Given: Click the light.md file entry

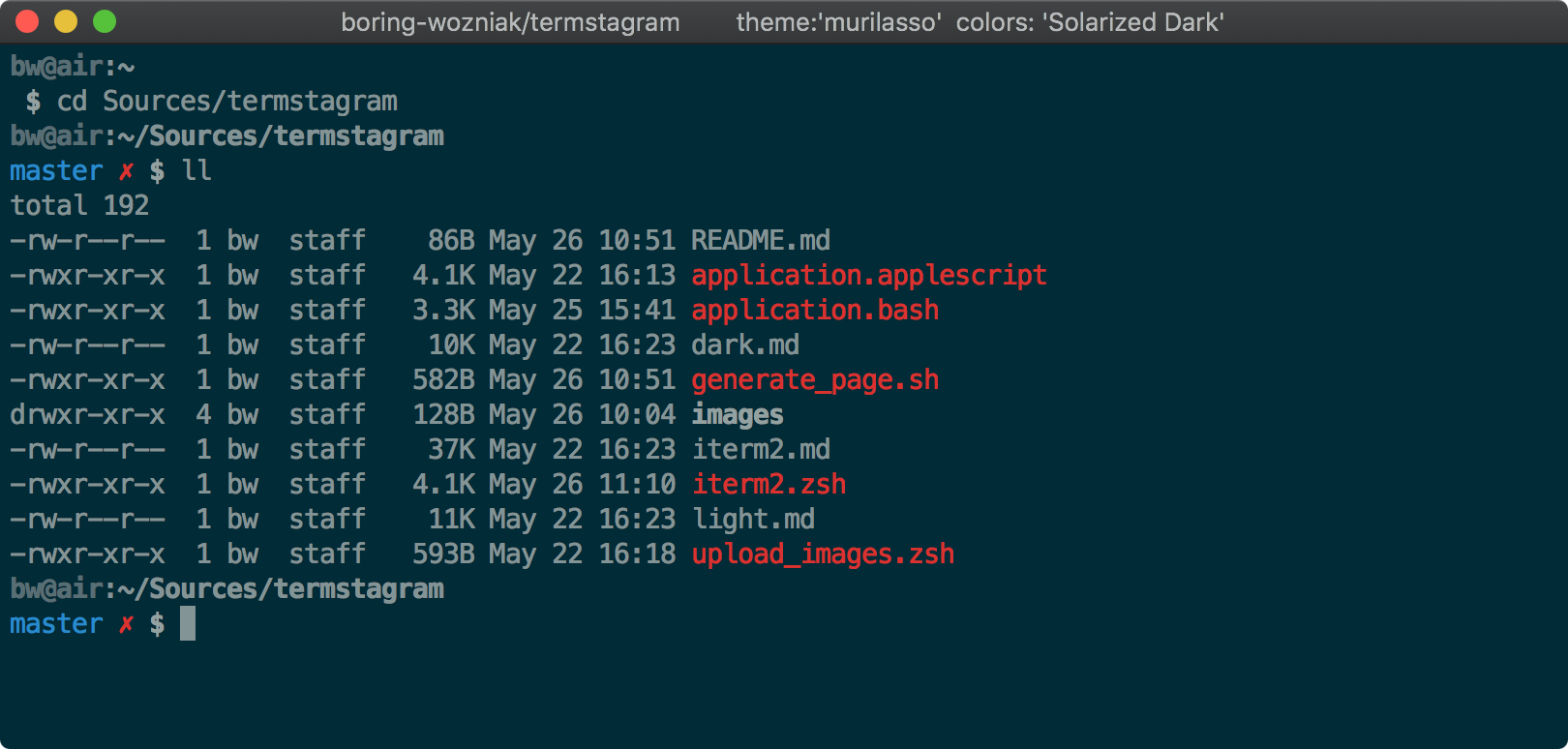Looking at the screenshot, I should coord(753,519).
